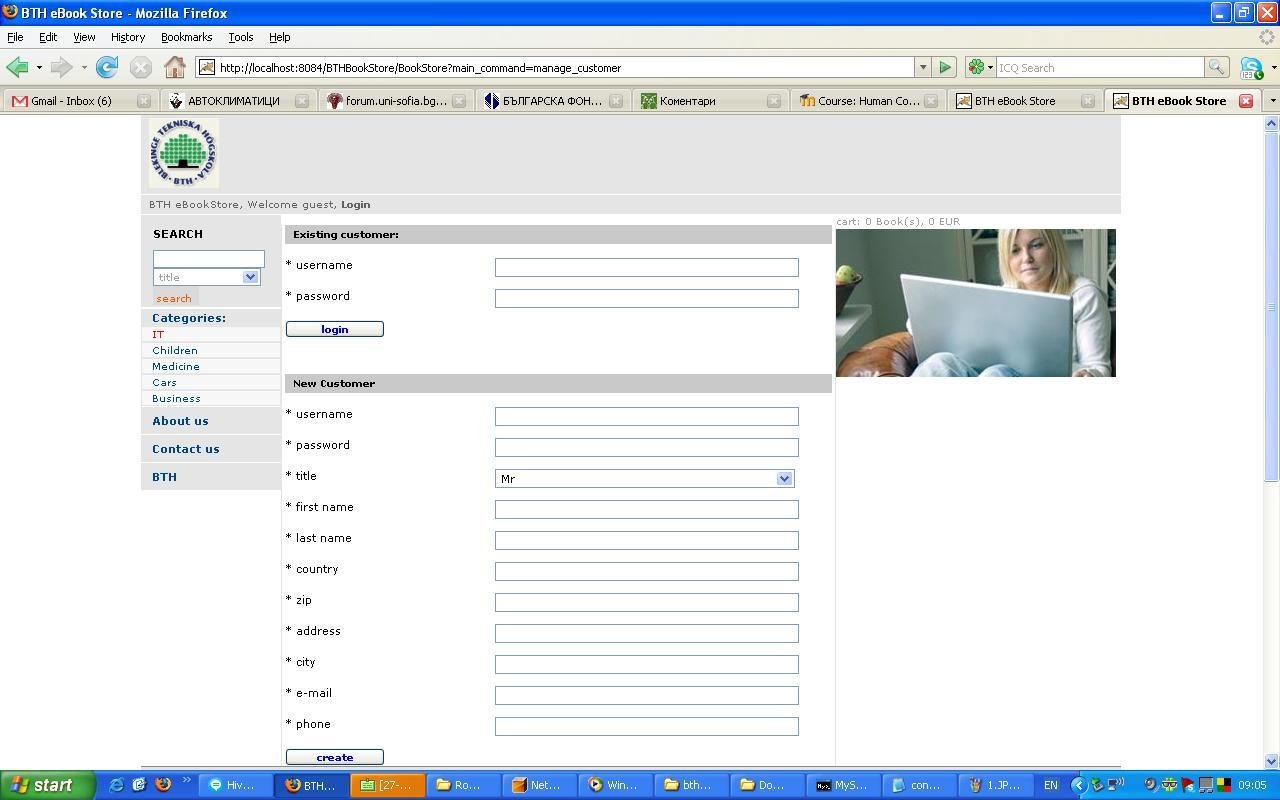Open the Contact us page

(185, 448)
